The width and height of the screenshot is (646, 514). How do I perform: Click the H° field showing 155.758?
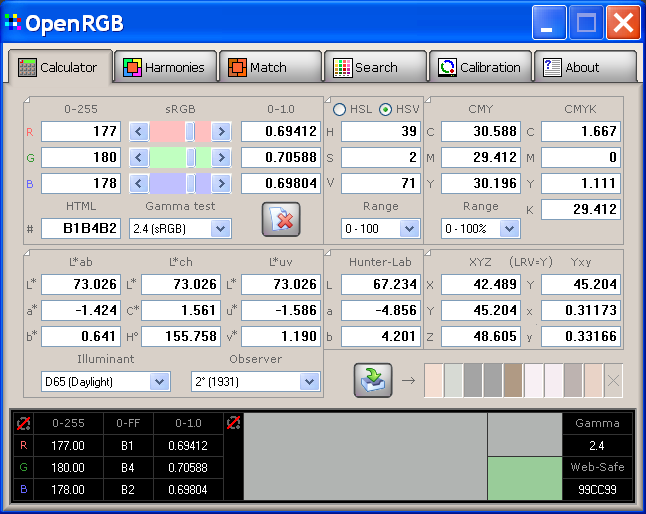click(x=181, y=336)
